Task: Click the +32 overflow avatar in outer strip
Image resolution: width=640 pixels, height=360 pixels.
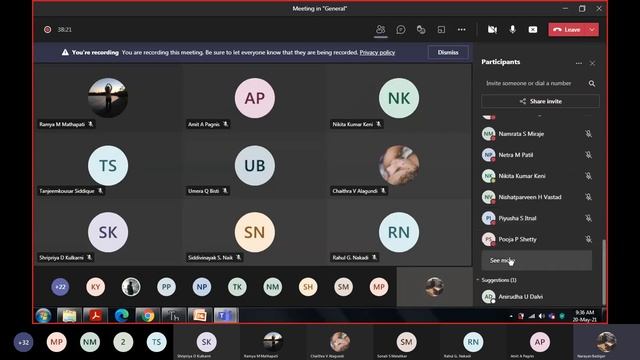Action: pyautogui.click(x=24, y=342)
